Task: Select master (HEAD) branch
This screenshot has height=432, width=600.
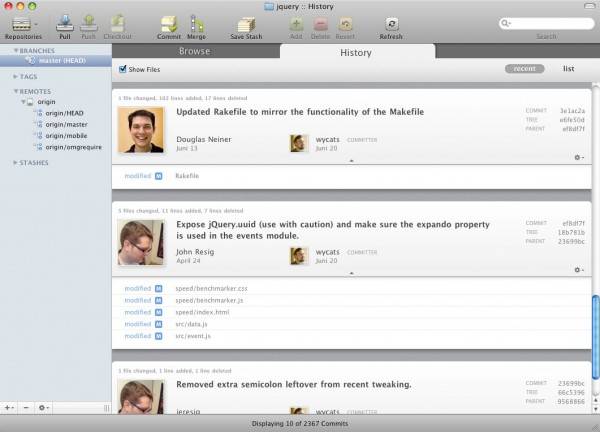Action: (x=56, y=60)
